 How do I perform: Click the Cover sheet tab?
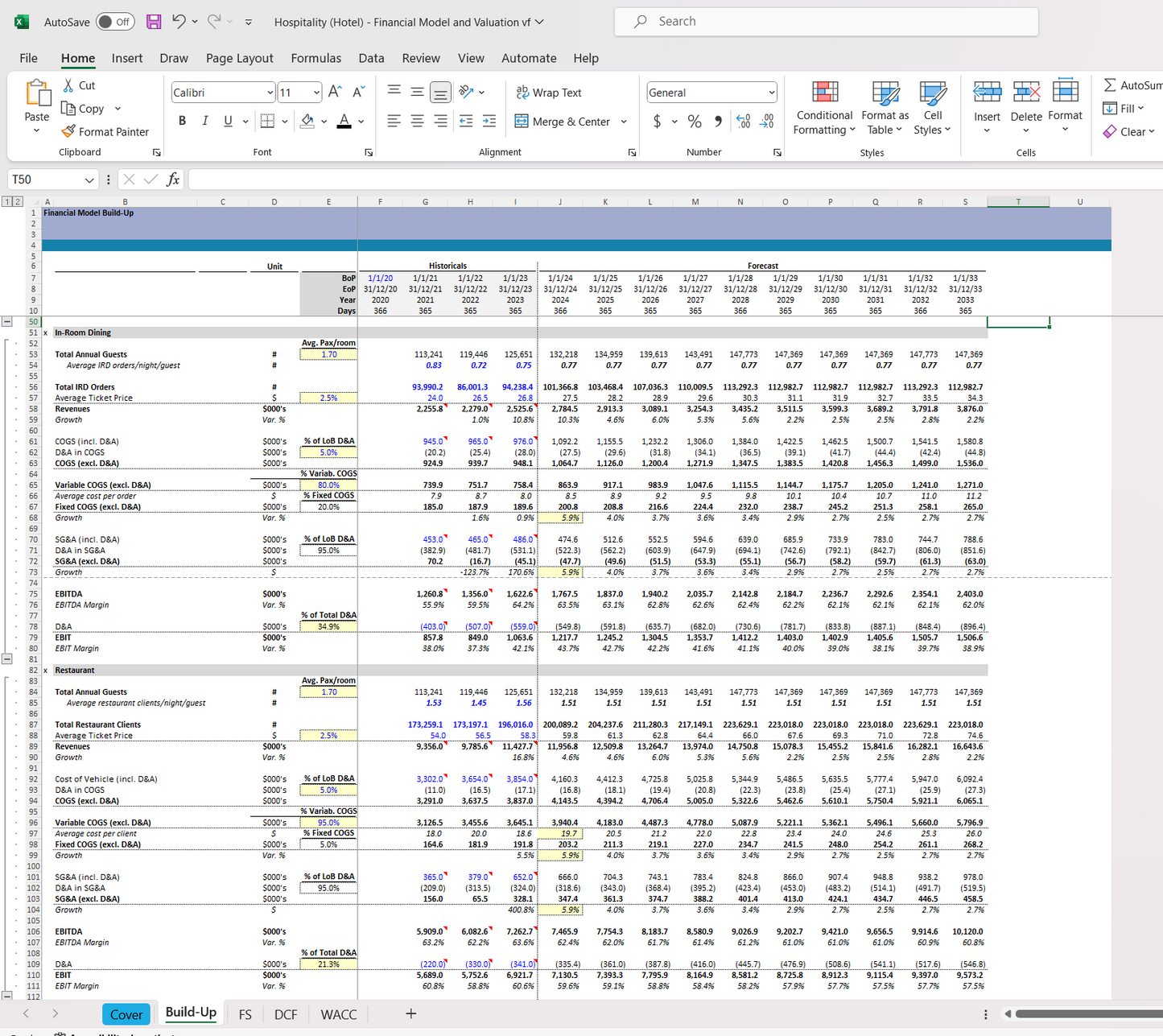coord(126,1014)
